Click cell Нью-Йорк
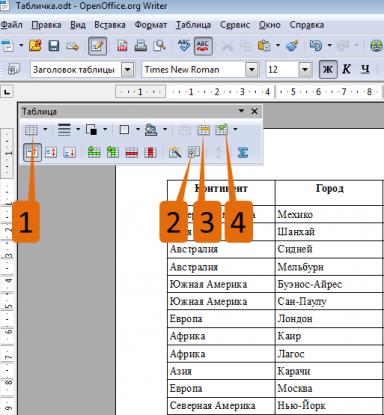 pos(329,406)
